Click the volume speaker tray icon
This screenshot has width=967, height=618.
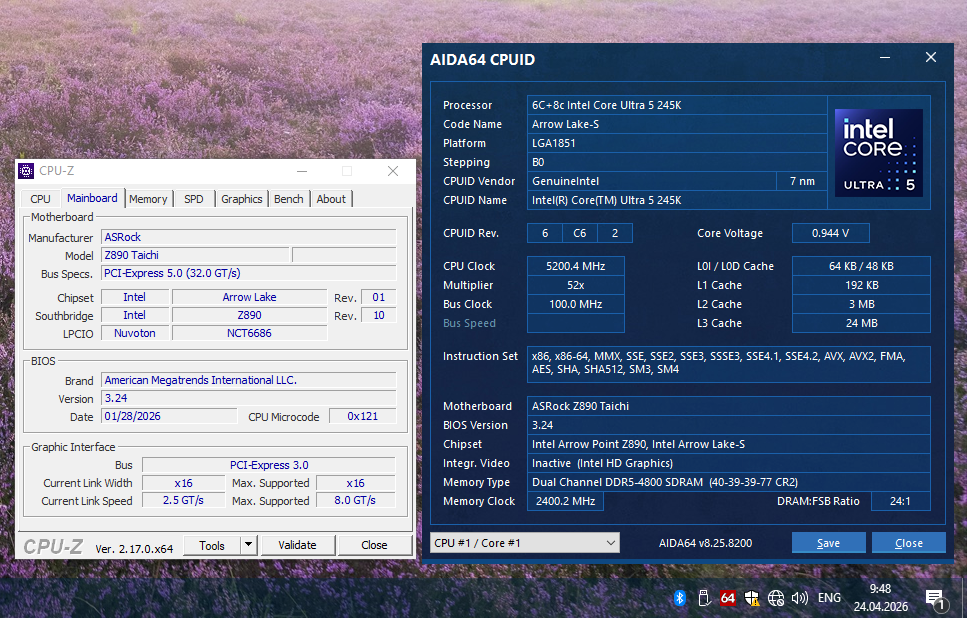point(799,597)
